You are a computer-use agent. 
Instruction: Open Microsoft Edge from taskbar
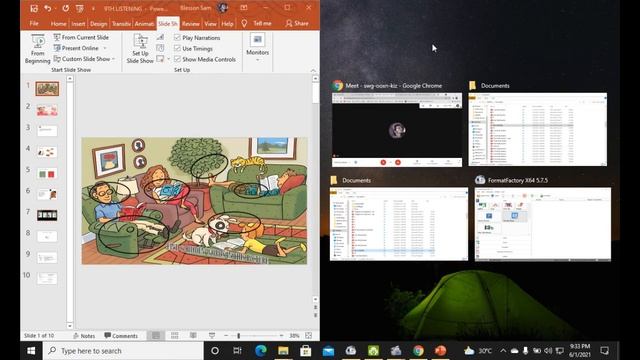pyautogui.click(x=261, y=351)
